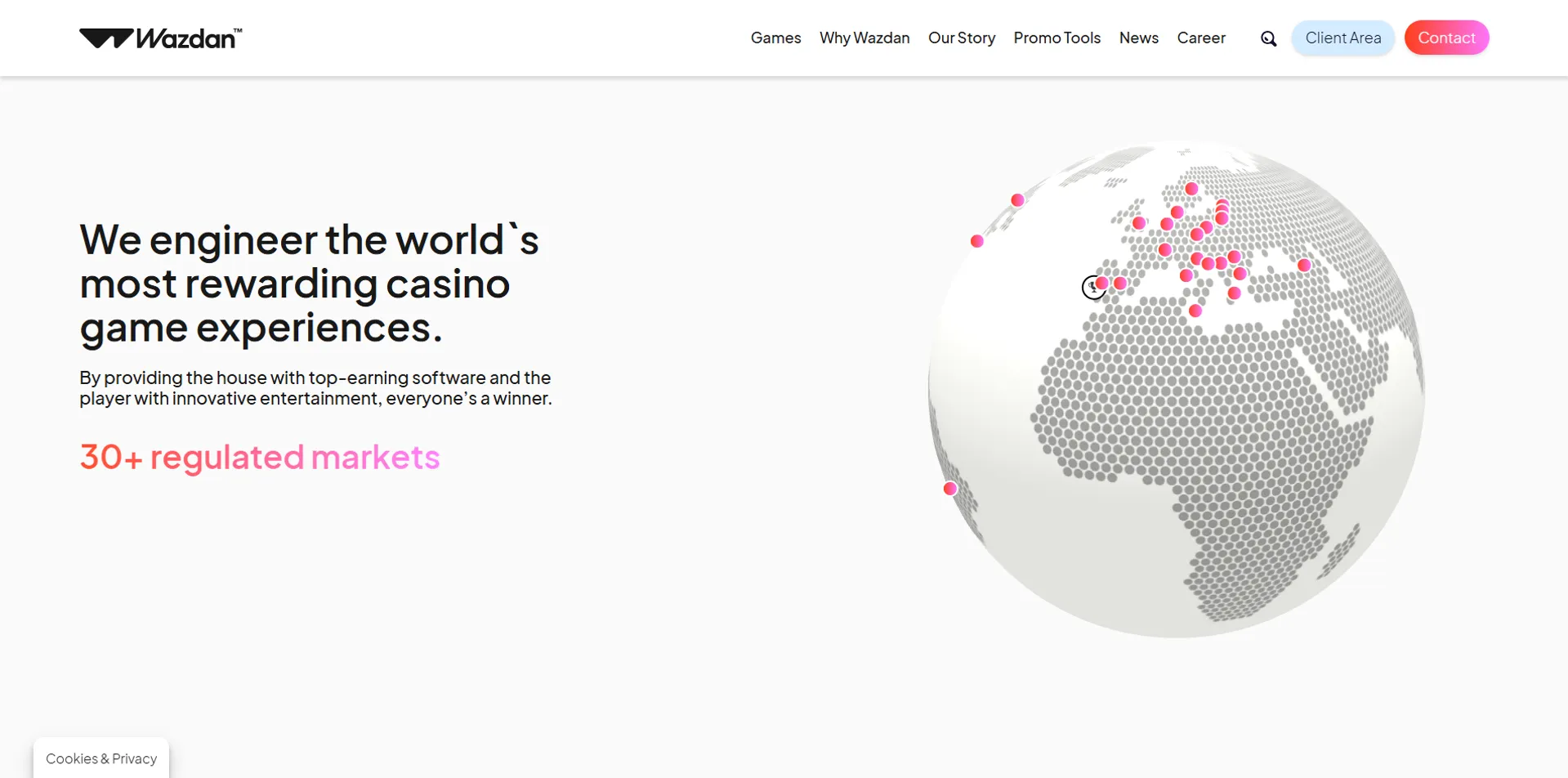Click the Client Area button
This screenshot has height=778, width=1568.
pyautogui.click(x=1342, y=38)
